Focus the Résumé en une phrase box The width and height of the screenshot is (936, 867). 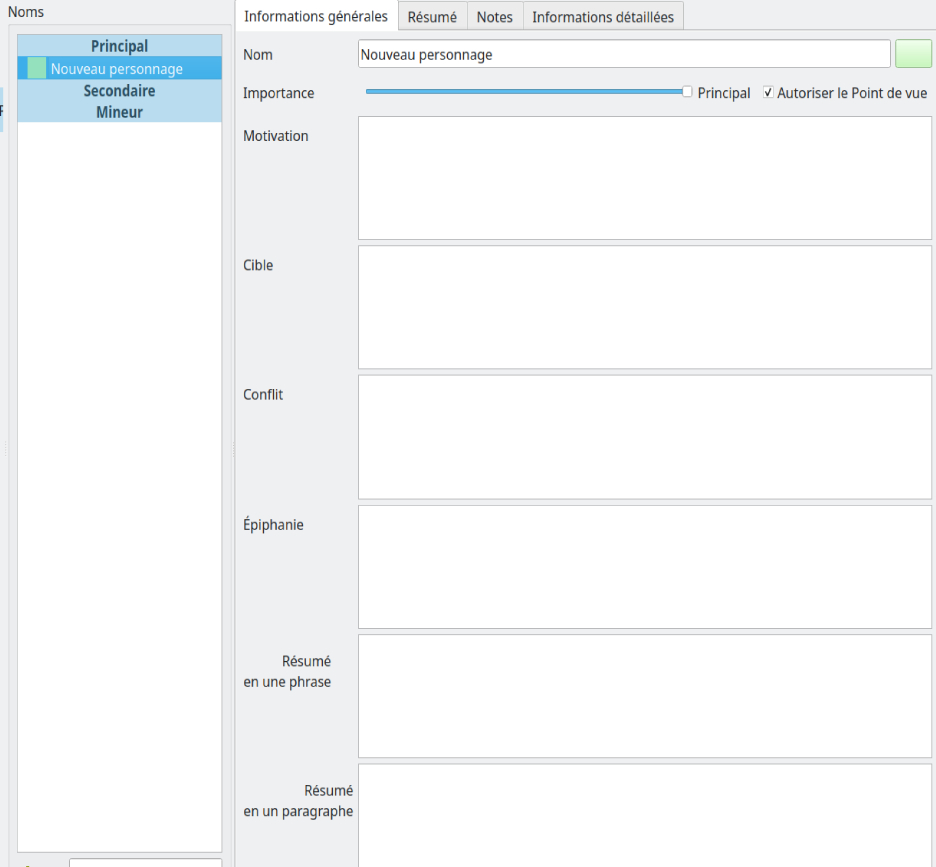(x=644, y=695)
